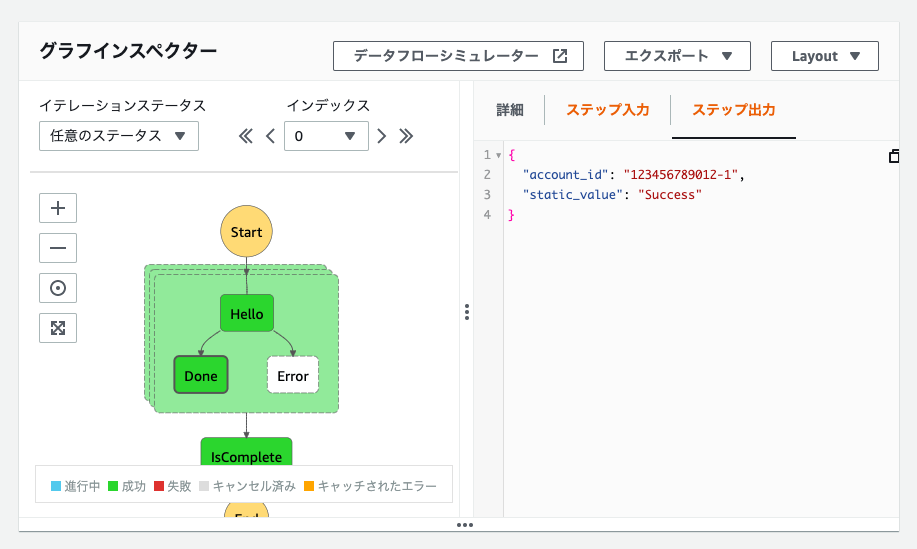Open the Layout dropdown button
Screen dimensions: 917x549
point(825,56)
